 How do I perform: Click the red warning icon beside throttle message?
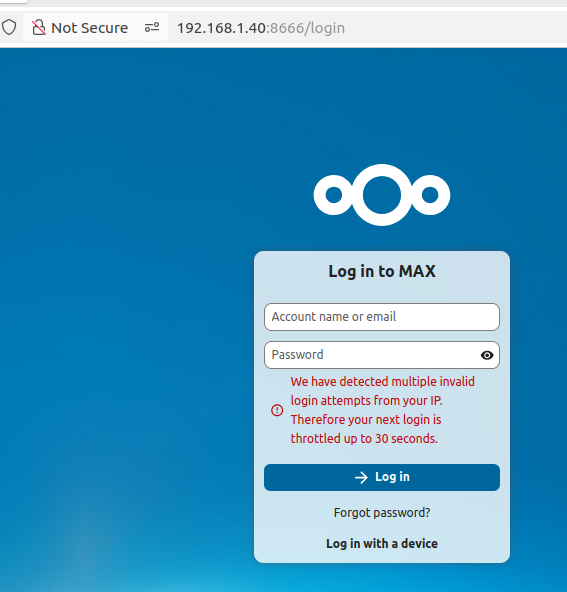277,410
